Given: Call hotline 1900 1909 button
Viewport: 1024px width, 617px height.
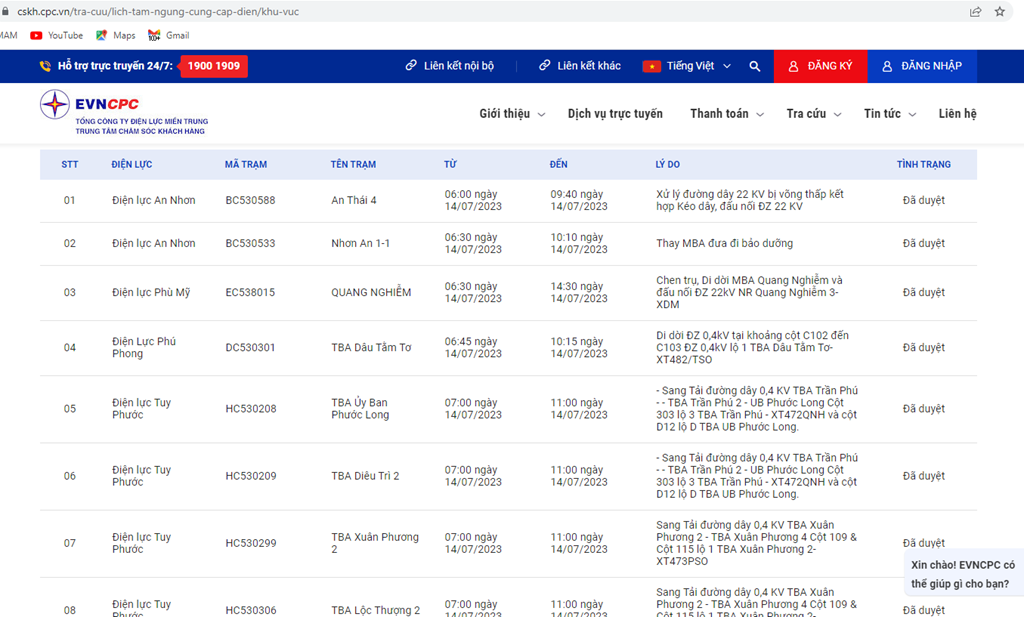Looking at the screenshot, I should tap(214, 66).
